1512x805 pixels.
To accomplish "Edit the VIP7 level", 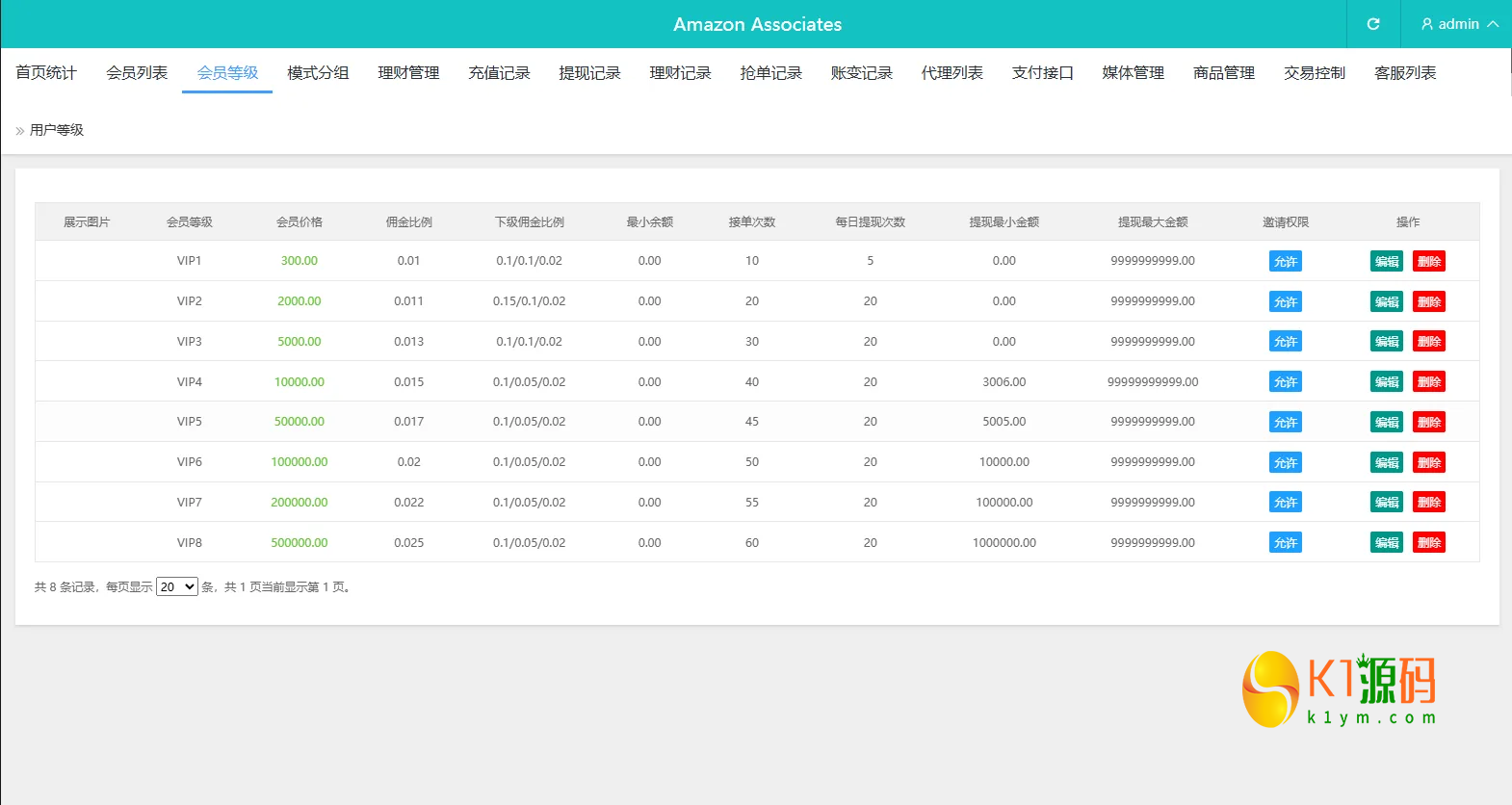I will pos(1387,503).
